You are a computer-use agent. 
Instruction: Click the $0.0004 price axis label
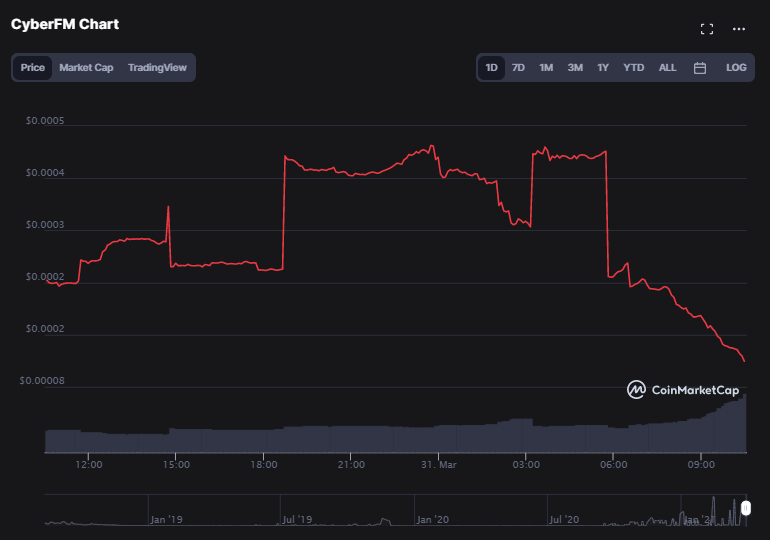(45, 173)
